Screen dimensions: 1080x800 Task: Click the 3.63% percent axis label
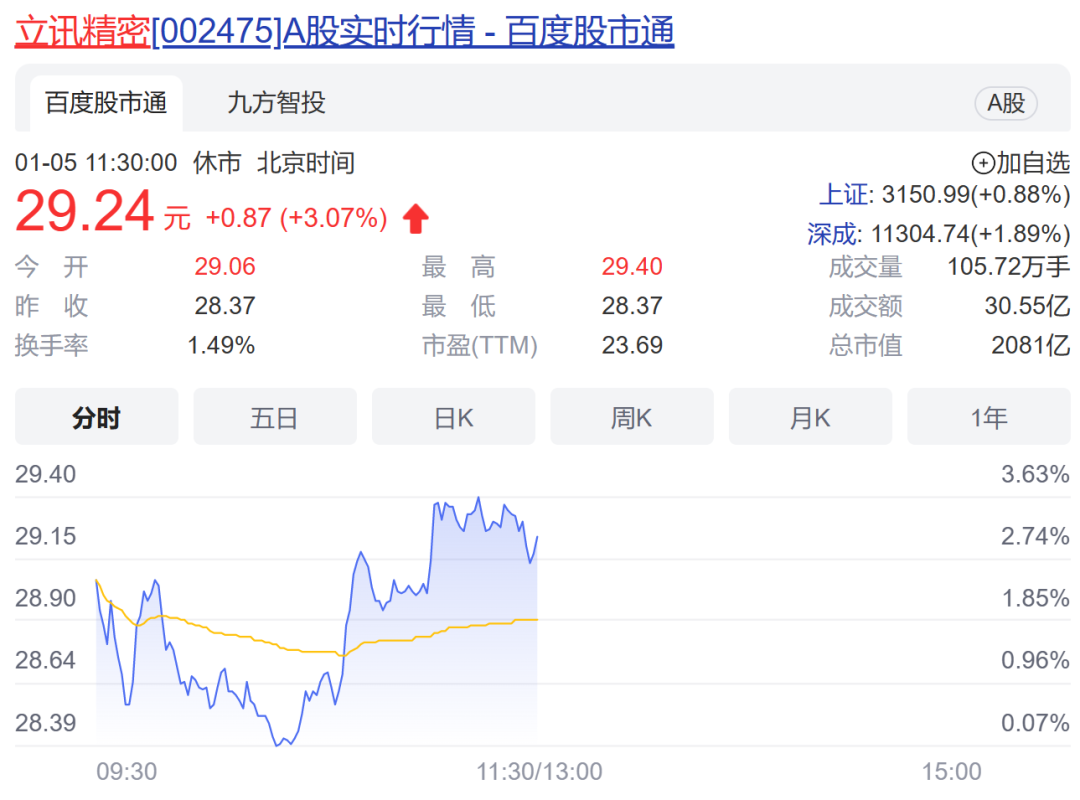[1035, 474]
